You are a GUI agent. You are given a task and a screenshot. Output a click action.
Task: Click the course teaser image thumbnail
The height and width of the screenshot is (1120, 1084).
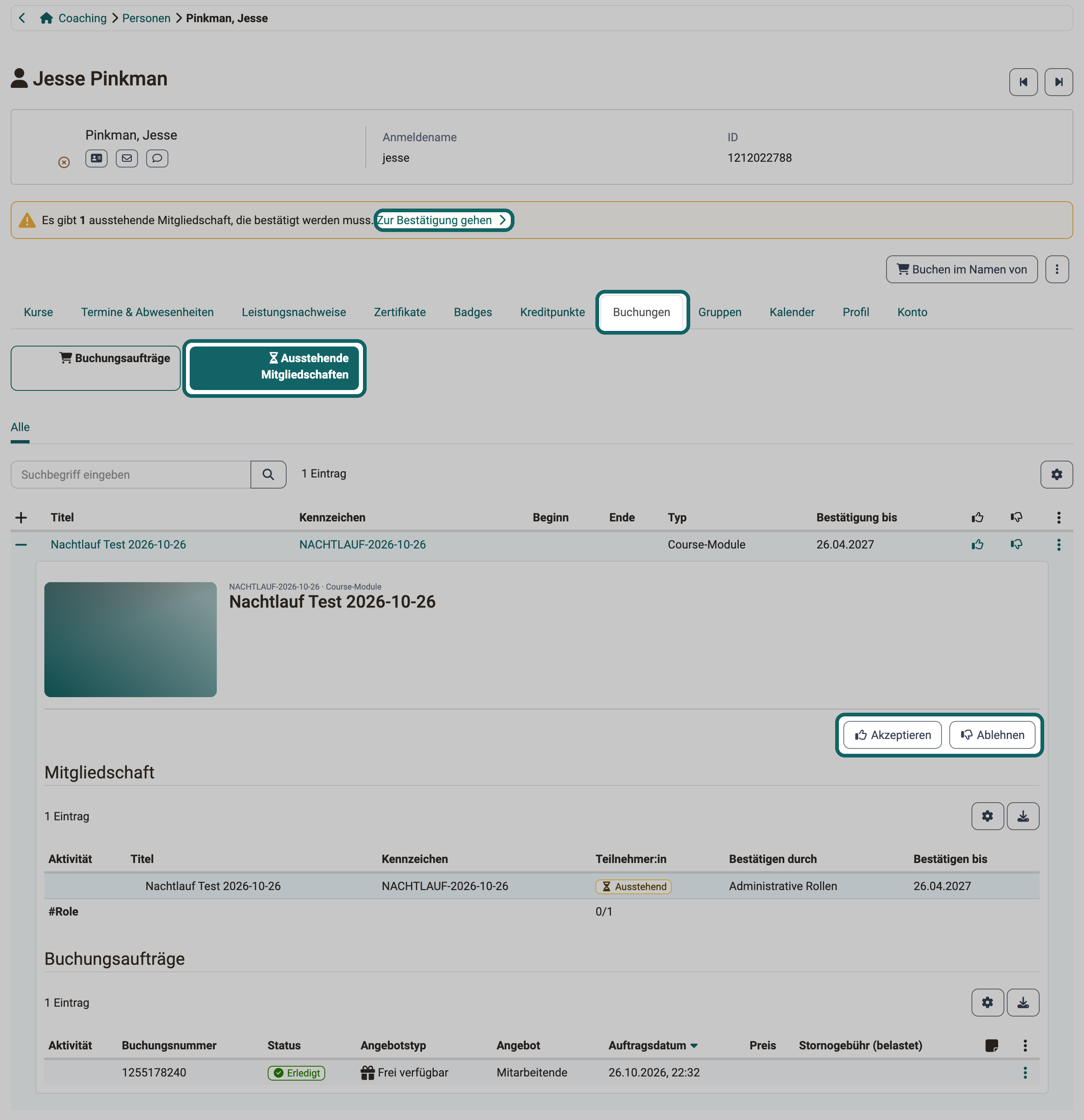(x=130, y=639)
